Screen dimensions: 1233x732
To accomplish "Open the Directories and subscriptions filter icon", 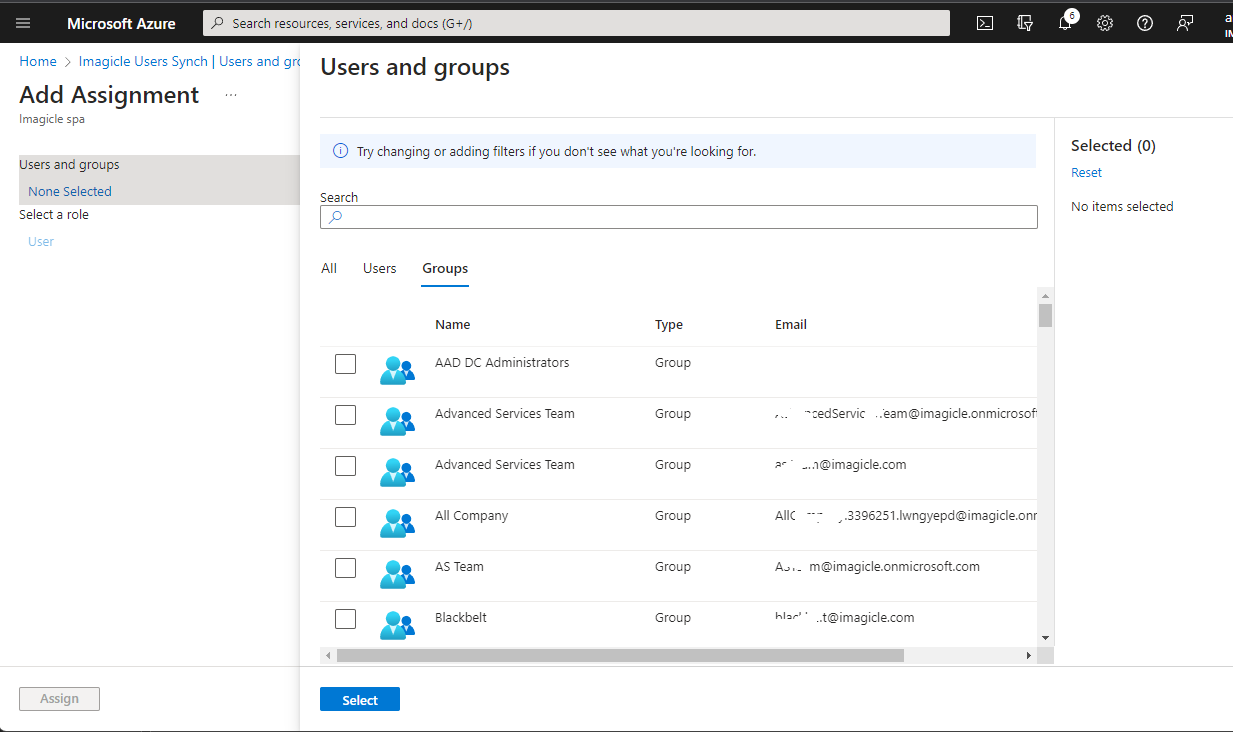I will click(1025, 23).
